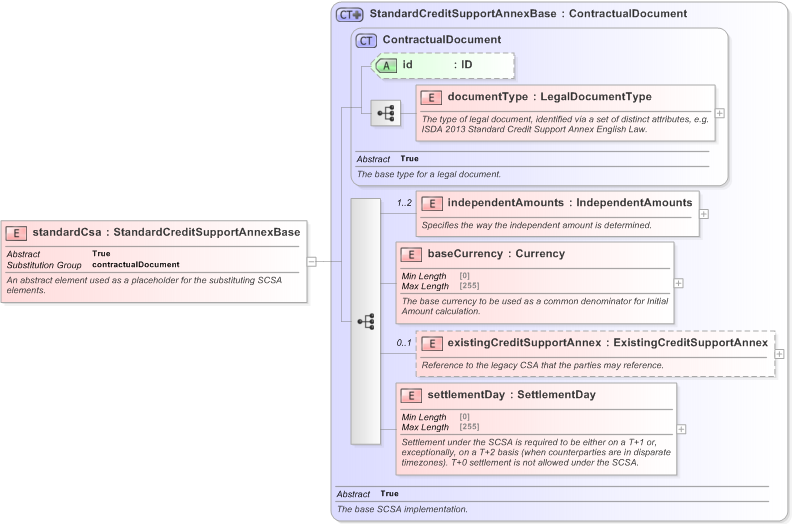Click the existingCreditSupportAnnex element name
Viewport: 792px width, 524px height.
tap(524, 343)
